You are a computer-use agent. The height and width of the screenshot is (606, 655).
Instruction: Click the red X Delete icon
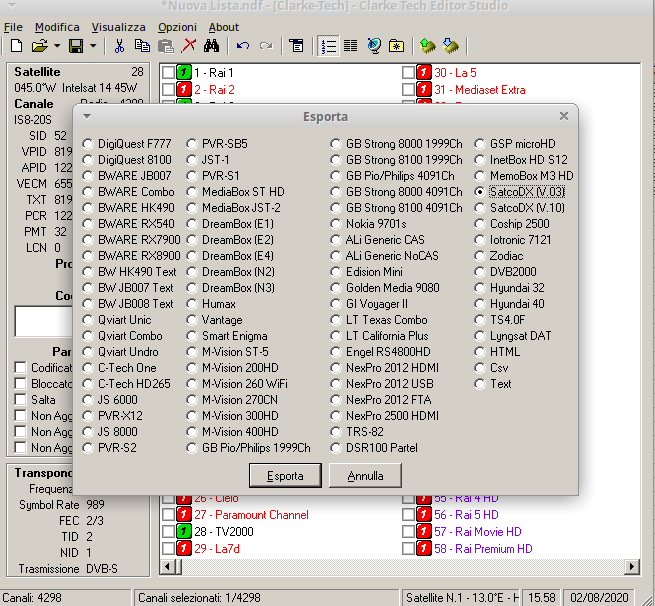[189, 46]
